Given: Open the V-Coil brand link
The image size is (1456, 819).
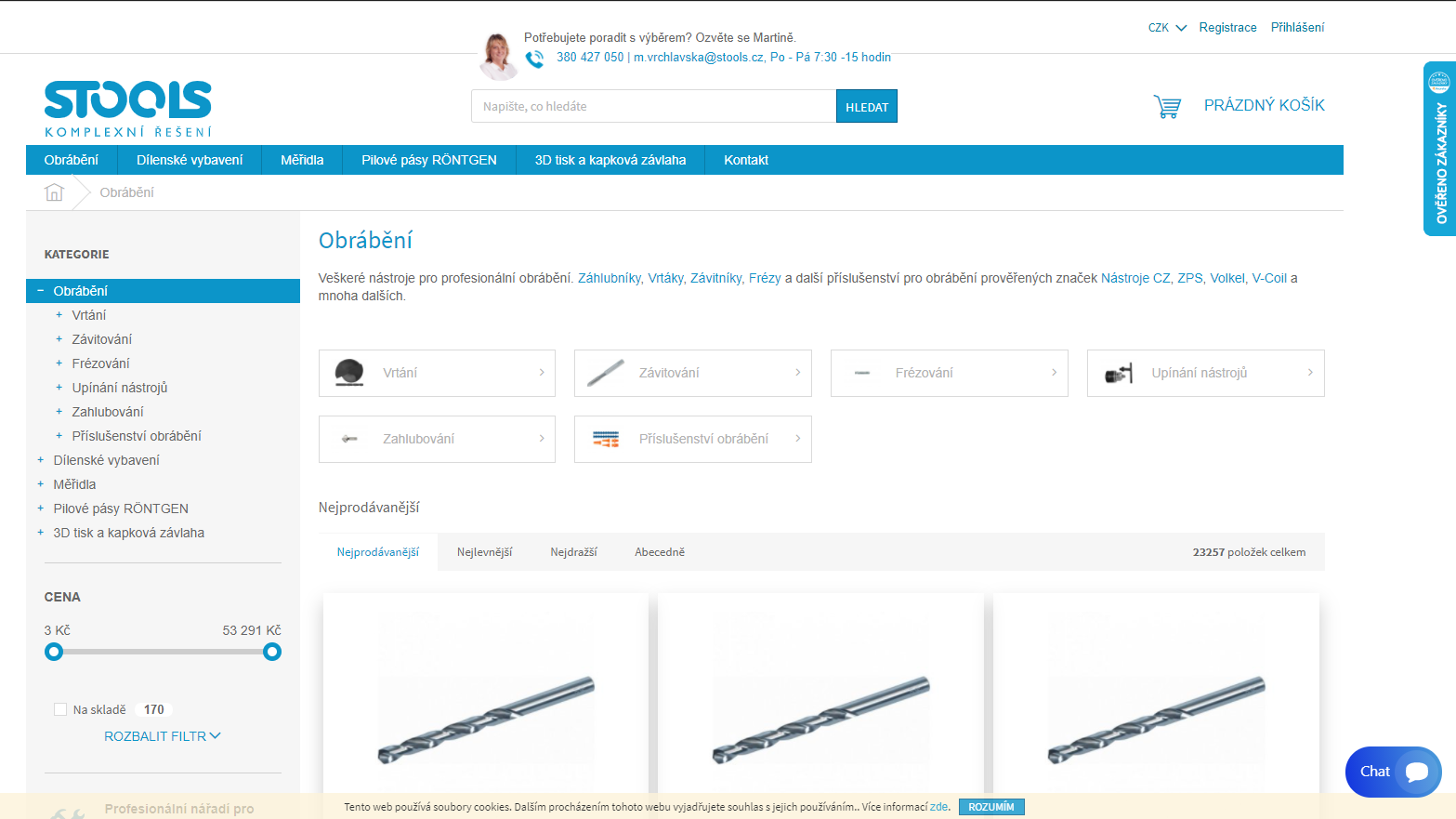Looking at the screenshot, I should tap(1269, 278).
